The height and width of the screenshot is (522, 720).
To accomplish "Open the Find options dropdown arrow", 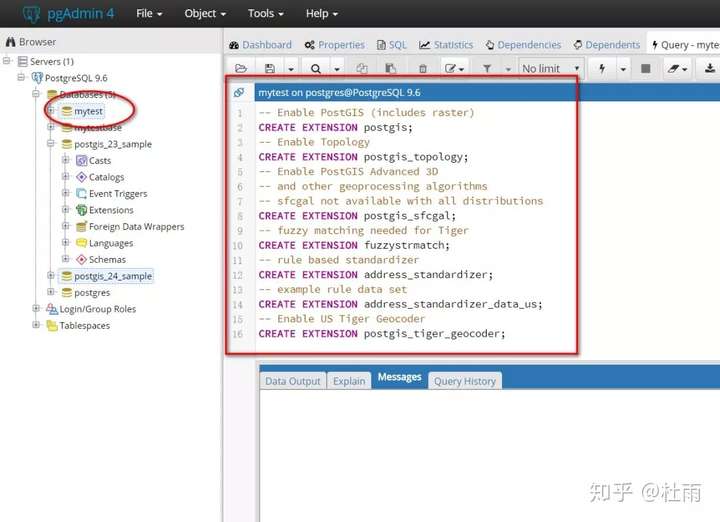I will pyautogui.click(x=337, y=69).
